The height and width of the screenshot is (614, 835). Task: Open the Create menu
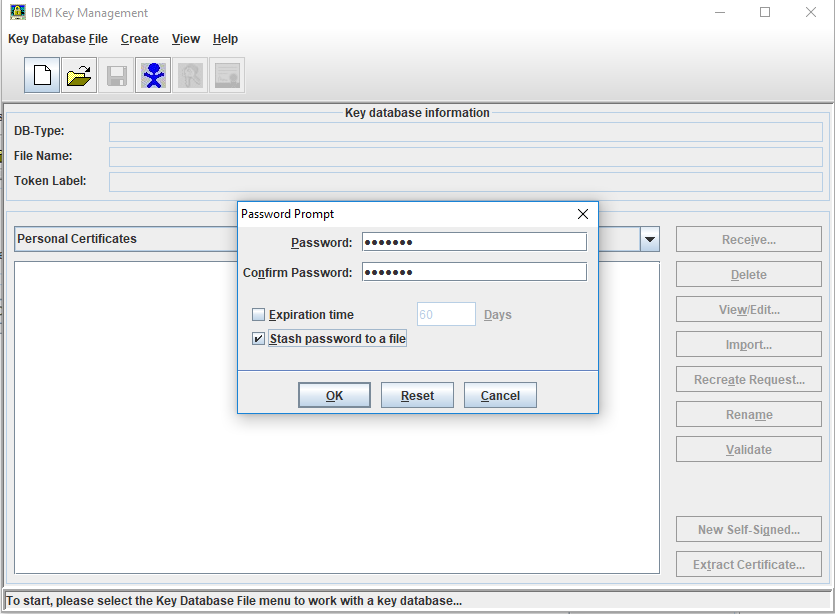140,39
